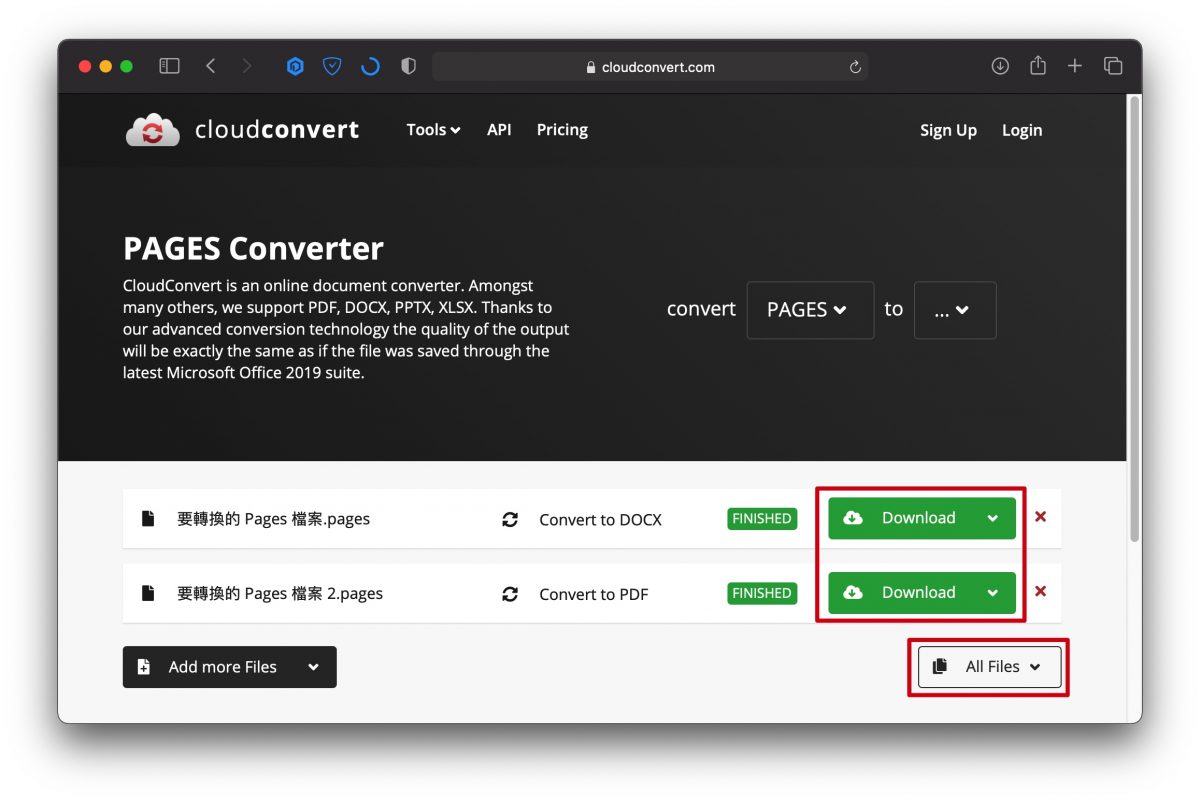Screen dimensions: 1200x800
Task: Remove the DOCX conversion with red X
Action: point(1040,517)
